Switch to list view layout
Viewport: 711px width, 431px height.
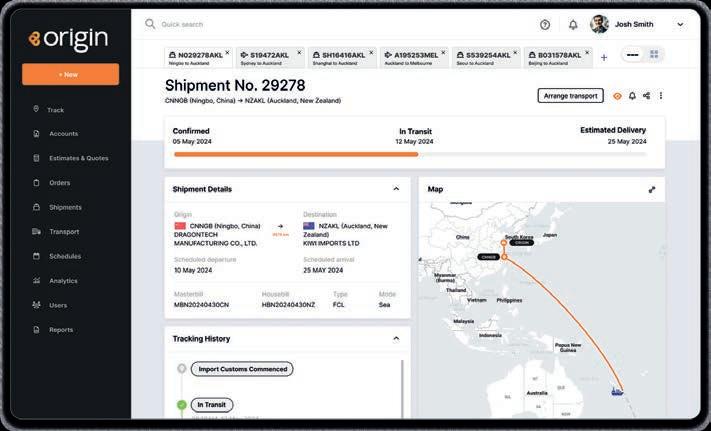(x=632, y=55)
